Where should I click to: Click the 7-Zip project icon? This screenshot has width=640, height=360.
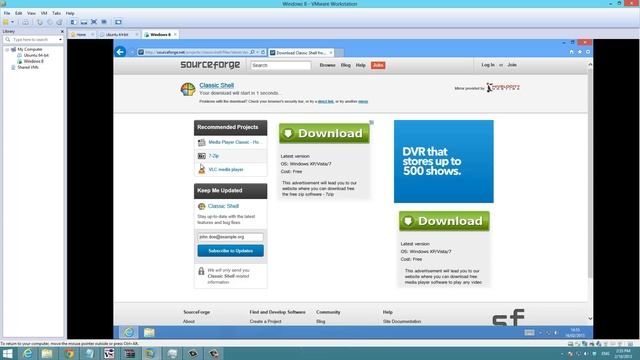(x=201, y=156)
